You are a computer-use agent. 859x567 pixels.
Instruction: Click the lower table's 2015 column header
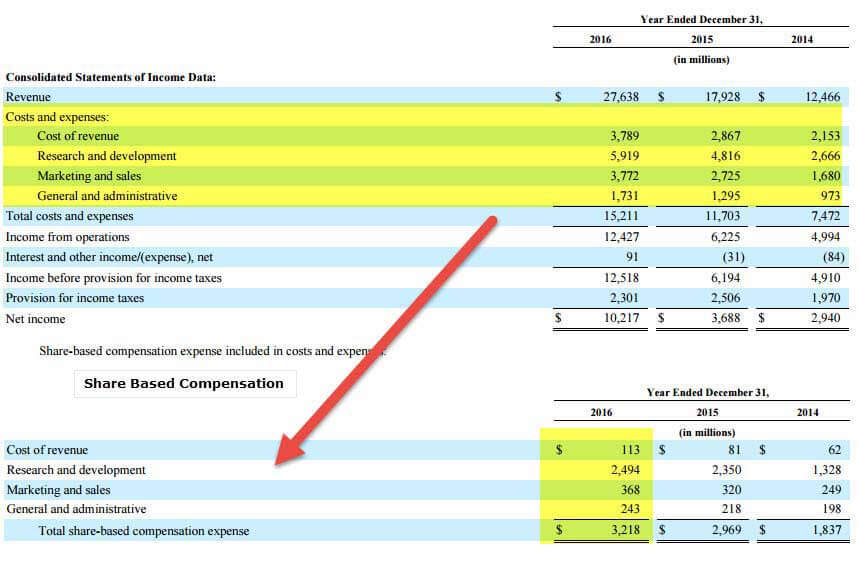click(707, 413)
